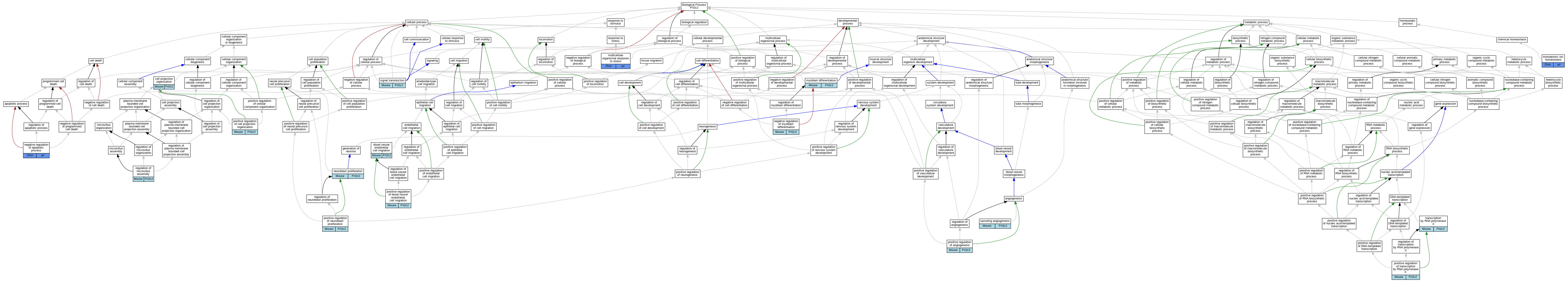The height and width of the screenshot is (282, 1568).
Task: Select the 'programmed cell death' node
Action: coord(54,83)
